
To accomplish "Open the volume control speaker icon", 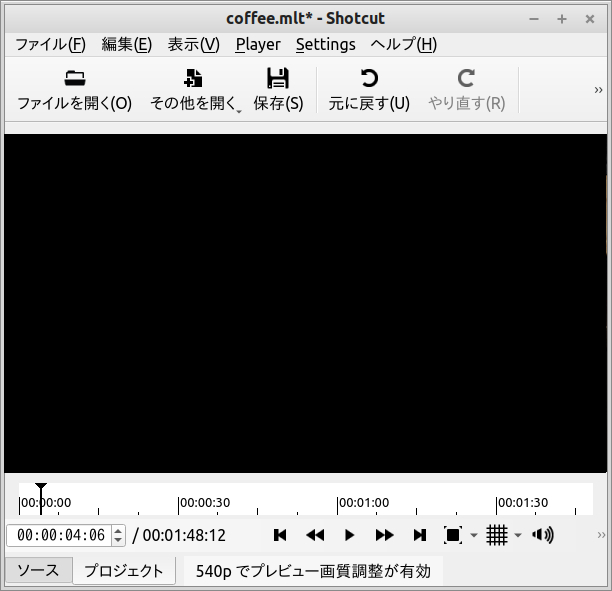I will point(543,536).
